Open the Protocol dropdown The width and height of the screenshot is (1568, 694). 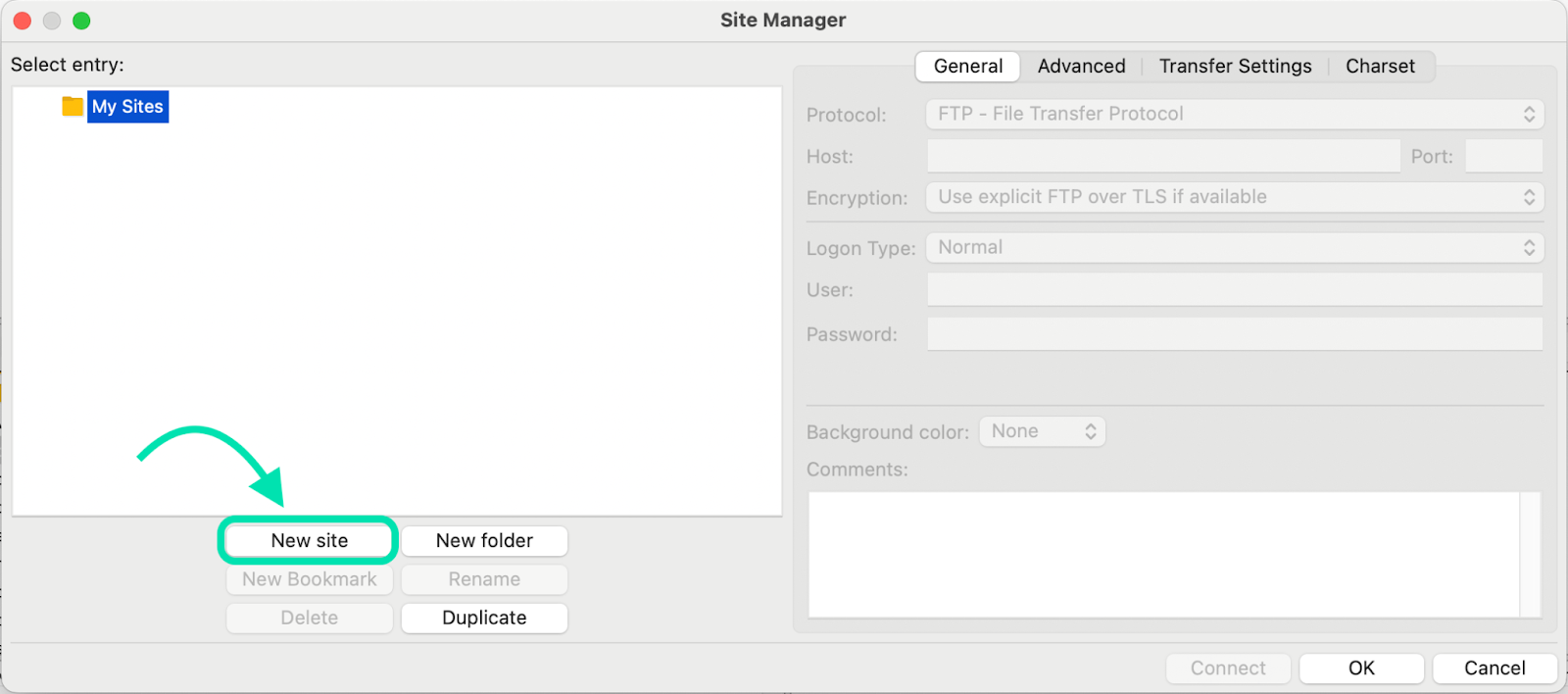(x=1235, y=114)
